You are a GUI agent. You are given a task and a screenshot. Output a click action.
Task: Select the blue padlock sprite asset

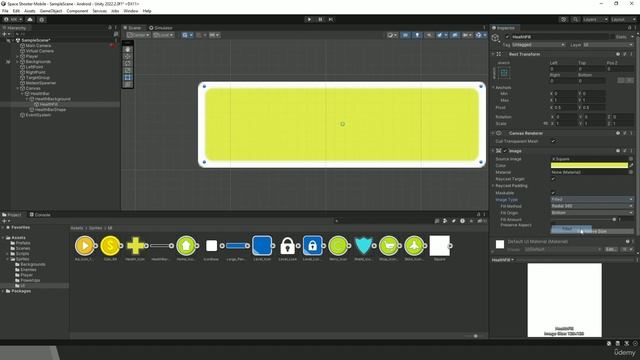[313, 245]
